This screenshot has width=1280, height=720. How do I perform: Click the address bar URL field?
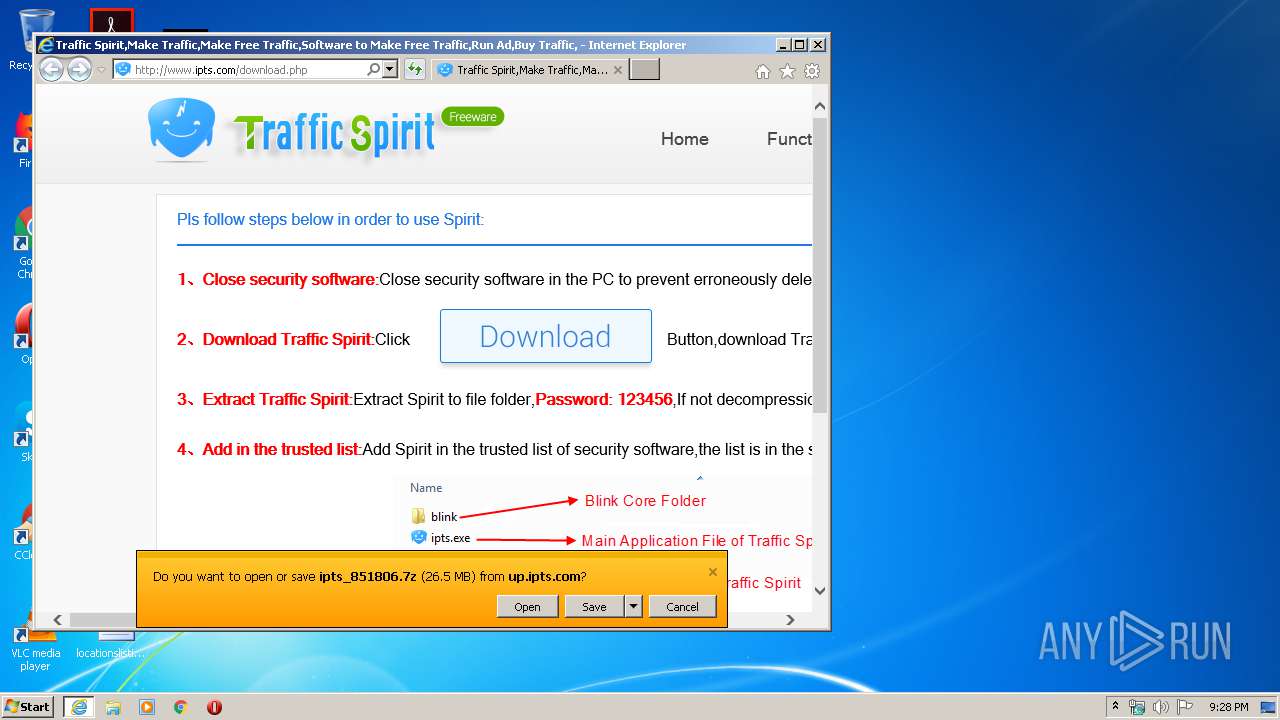[248, 70]
